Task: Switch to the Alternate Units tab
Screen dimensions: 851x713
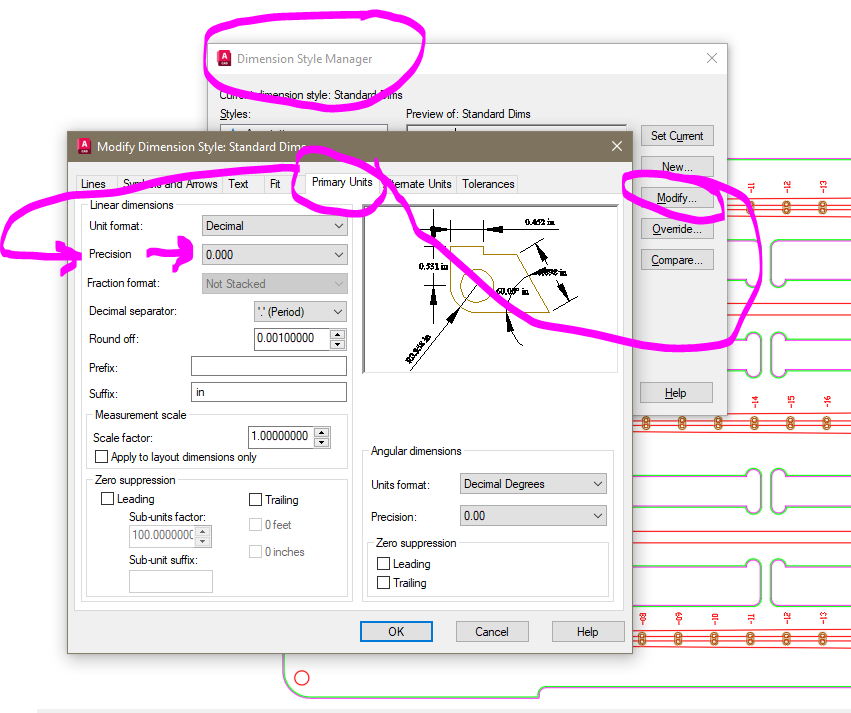Action: [420, 184]
